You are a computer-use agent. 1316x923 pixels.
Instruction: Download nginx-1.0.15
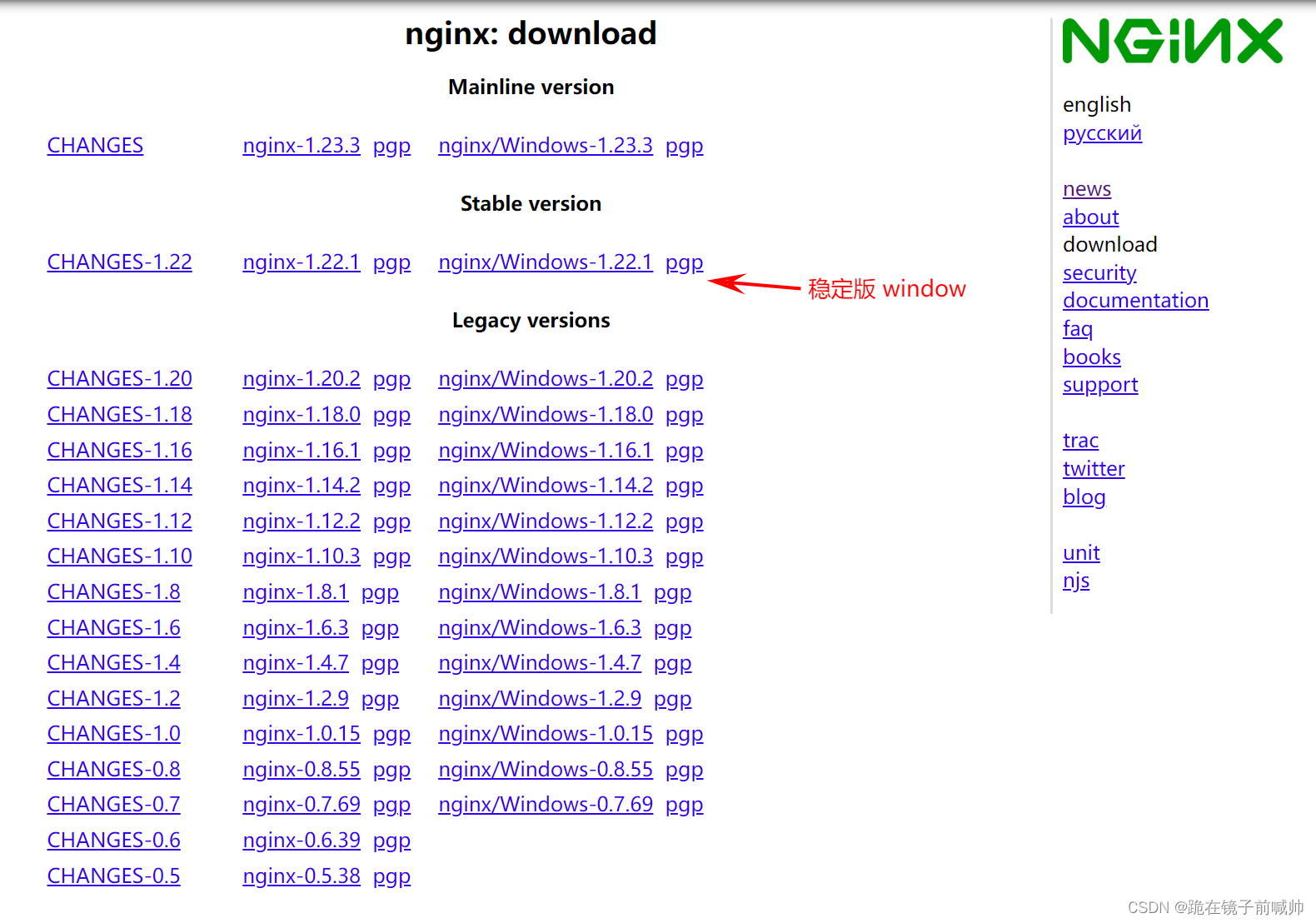[302, 734]
